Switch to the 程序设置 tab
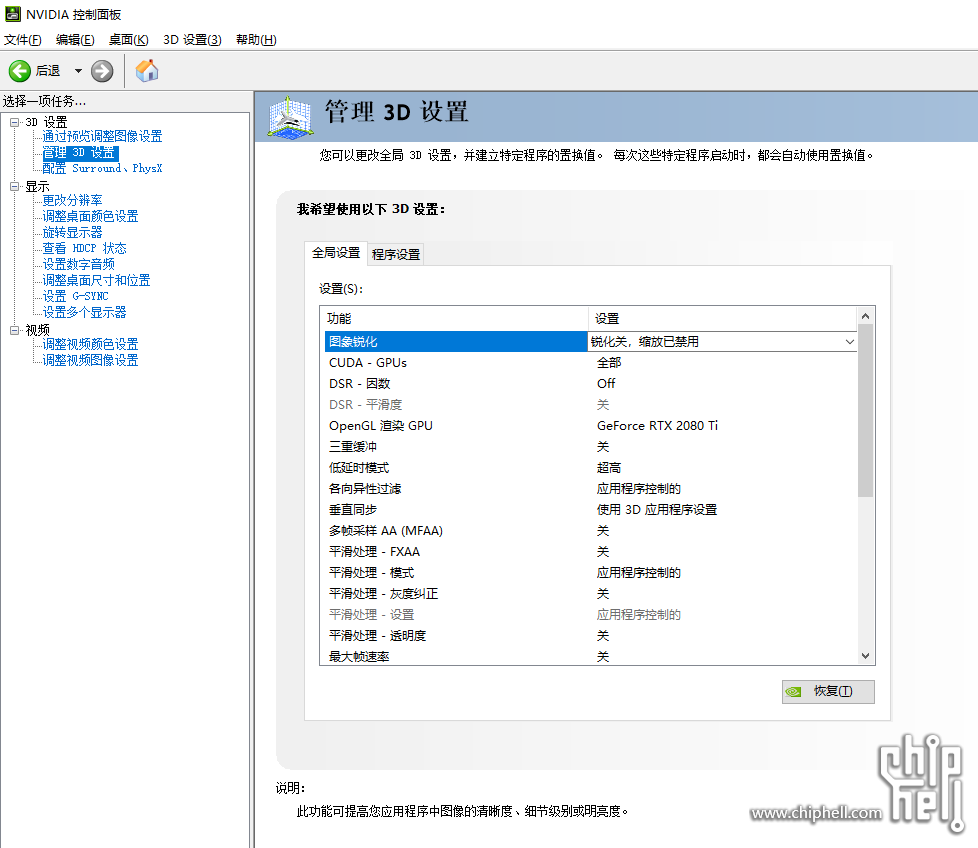This screenshot has width=978, height=848. (396, 254)
